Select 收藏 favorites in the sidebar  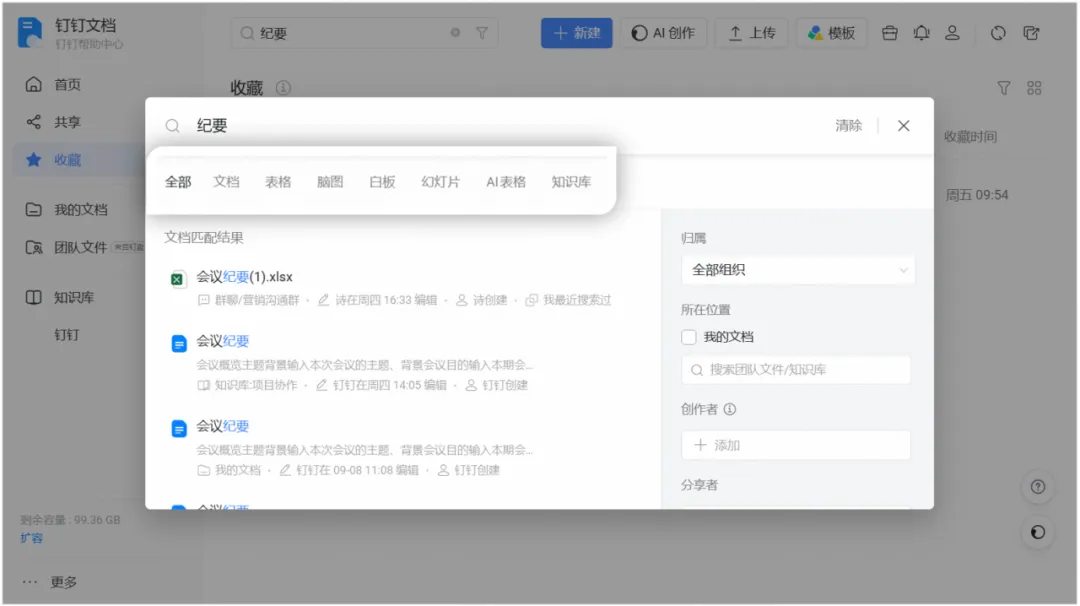(x=68, y=160)
